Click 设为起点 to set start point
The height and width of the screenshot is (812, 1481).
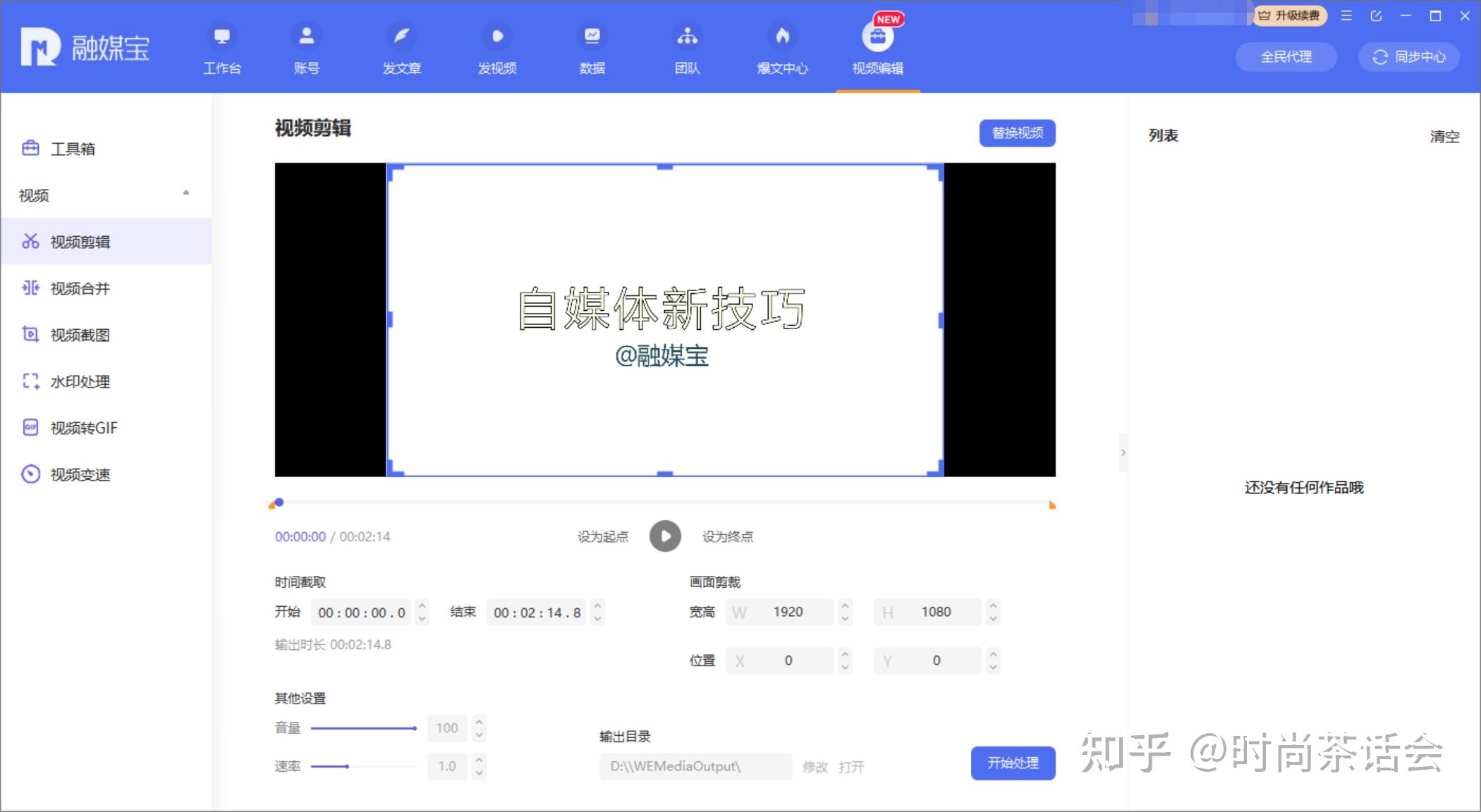coord(603,536)
